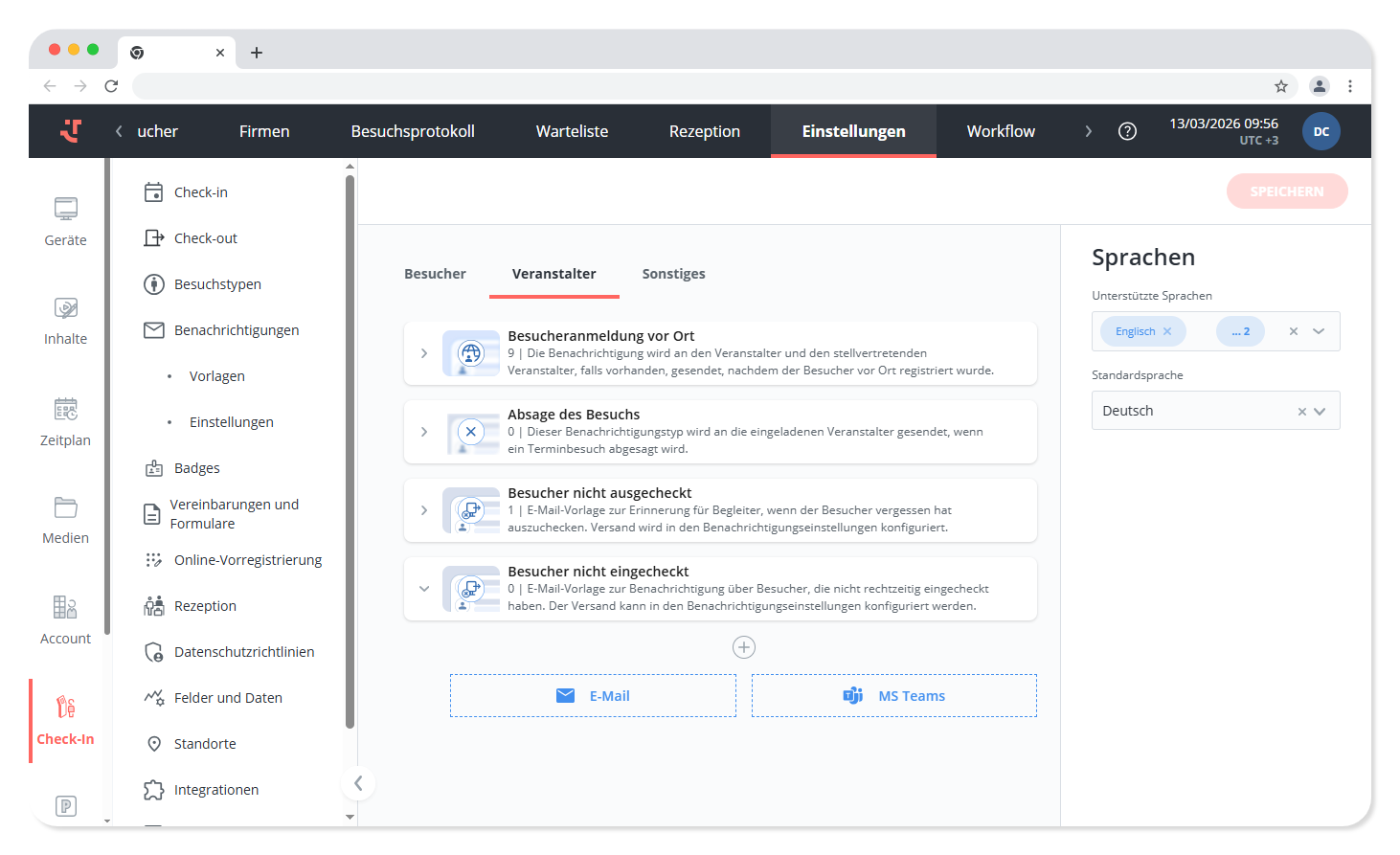This screenshot has width=1400, height=855.
Task: Select Datenschutzrichtlinien in the settings list
Action: pos(243,652)
